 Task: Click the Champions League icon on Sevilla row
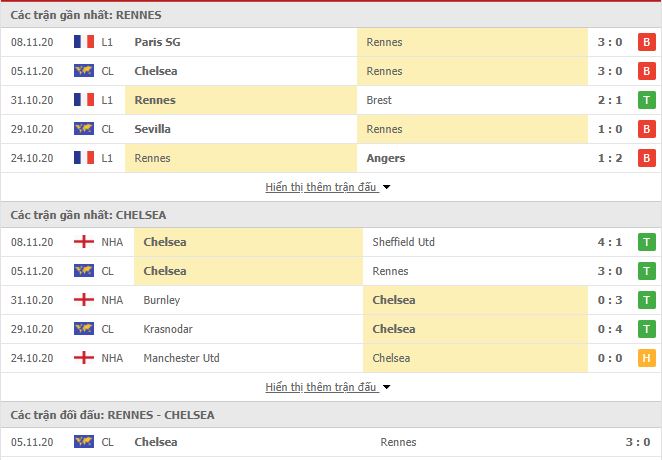[x=84, y=129]
